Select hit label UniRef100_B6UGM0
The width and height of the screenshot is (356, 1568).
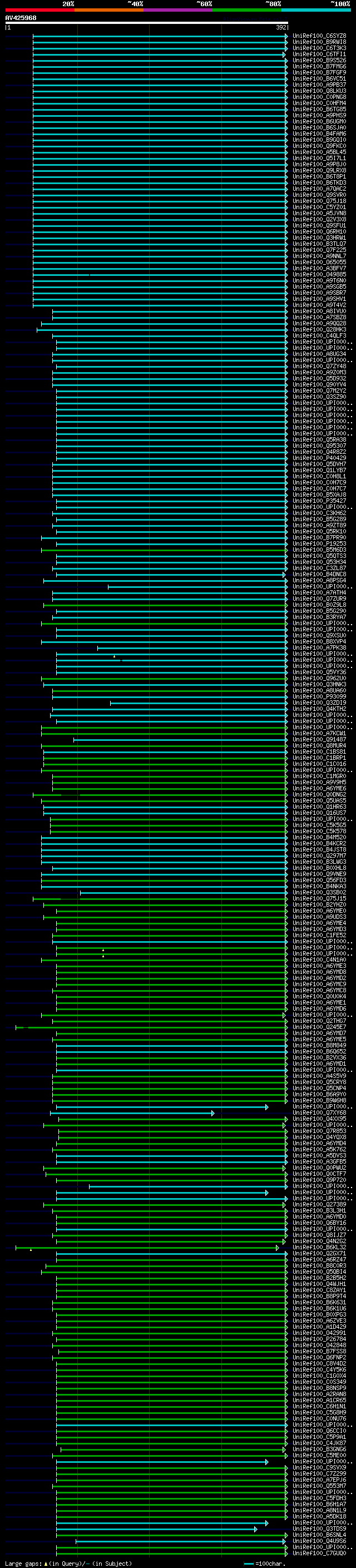[319, 121]
